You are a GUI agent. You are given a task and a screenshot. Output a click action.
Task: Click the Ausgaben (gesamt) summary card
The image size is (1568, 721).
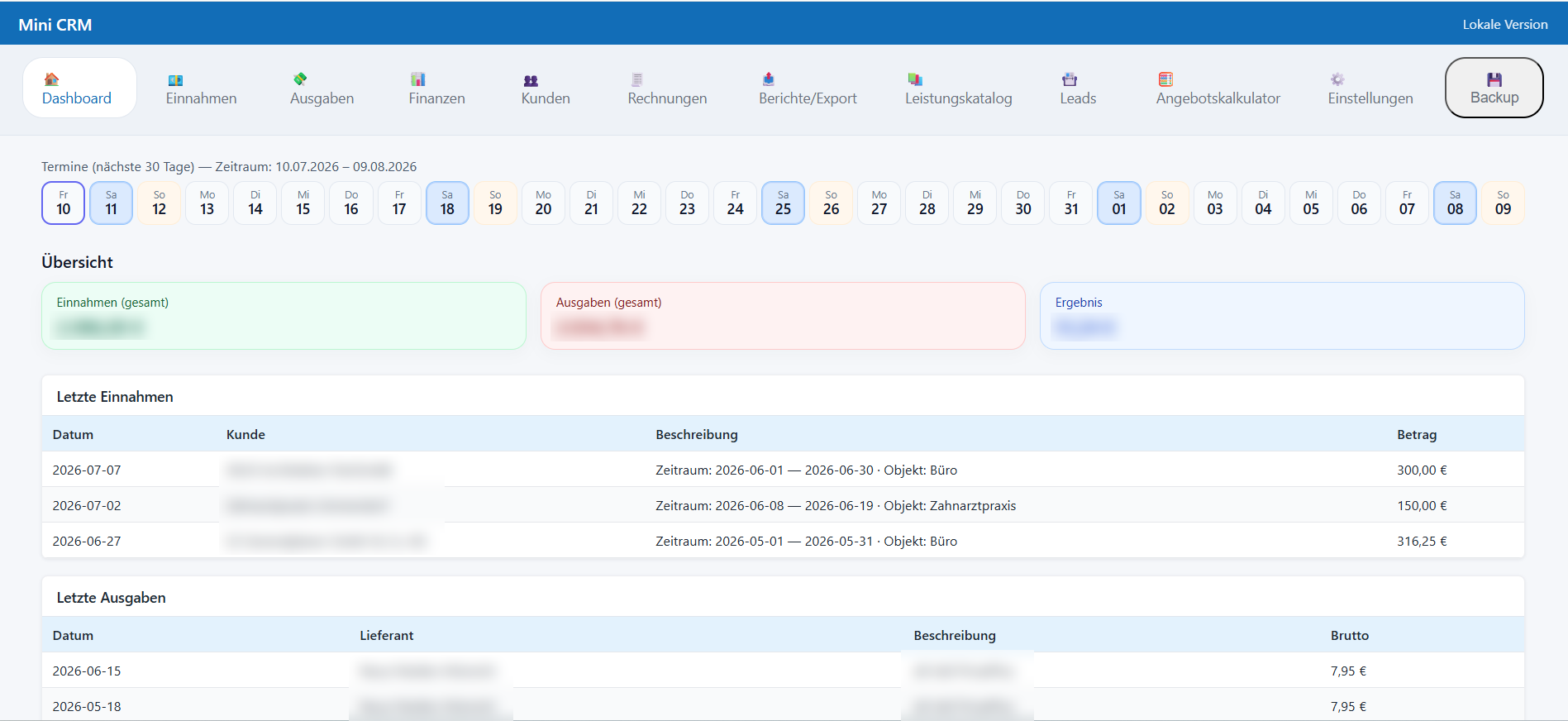(783, 316)
